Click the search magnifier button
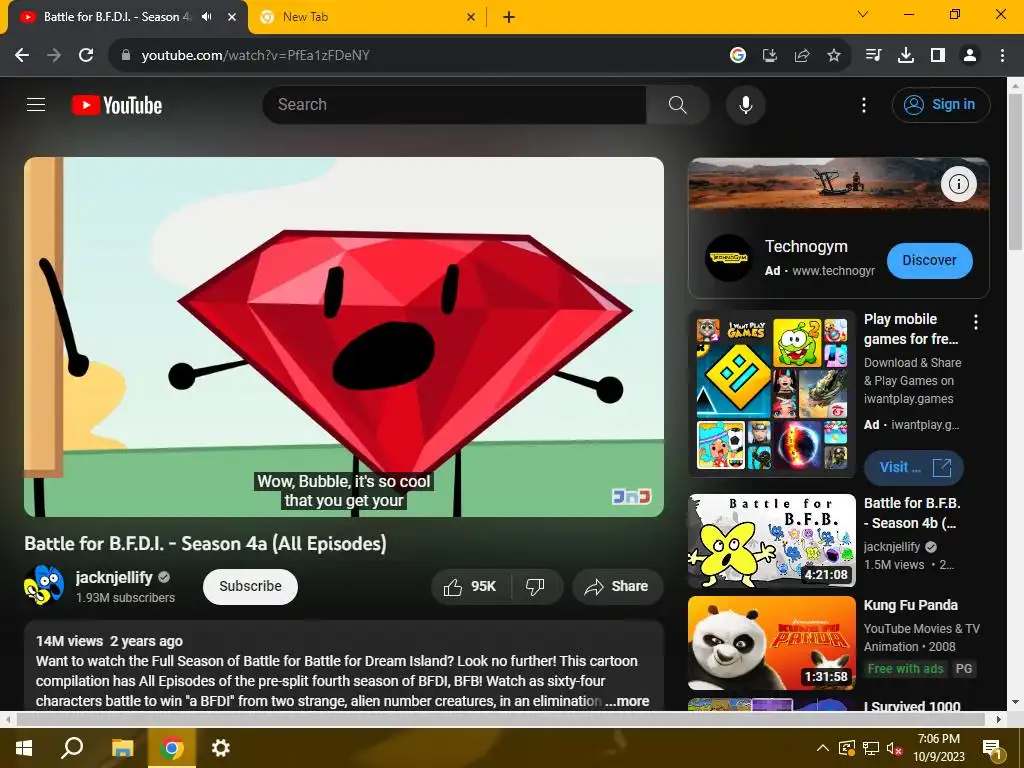 677,104
